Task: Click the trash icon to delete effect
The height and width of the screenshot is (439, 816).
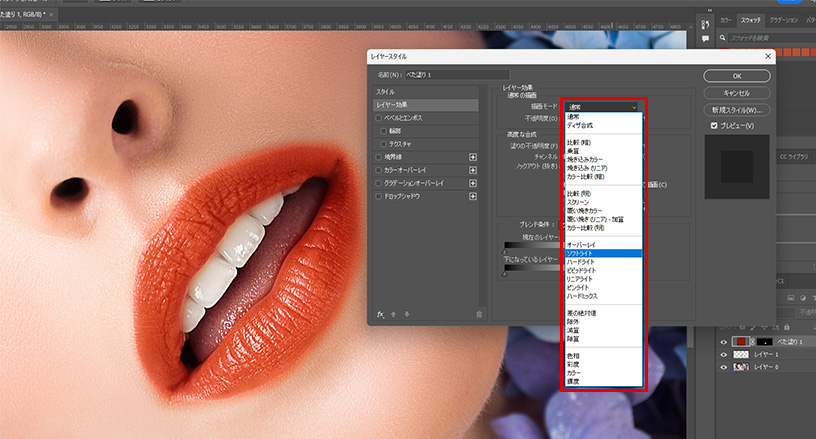Action: pos(479,314)
